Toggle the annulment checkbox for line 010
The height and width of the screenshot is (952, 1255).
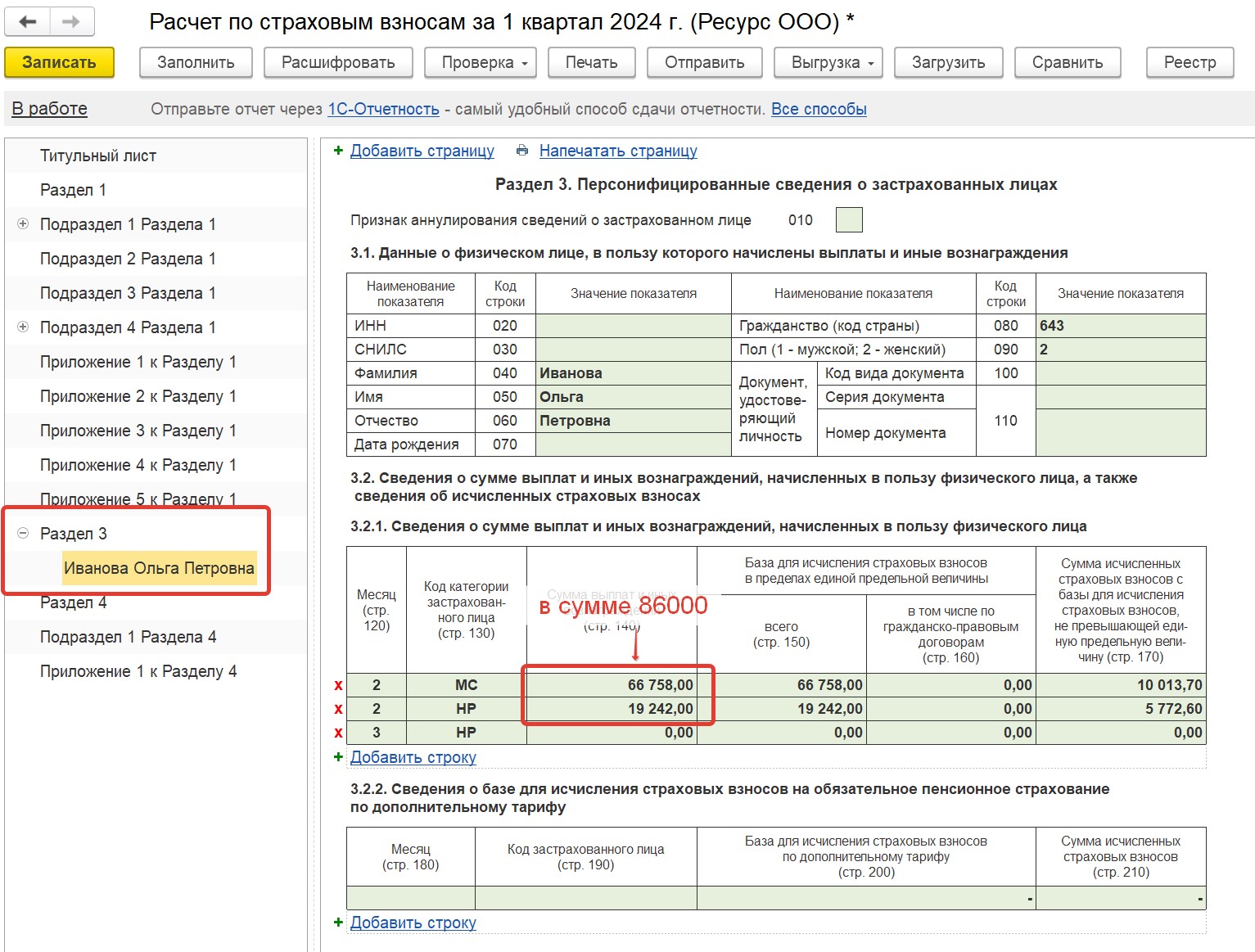(x=849, y=220)
